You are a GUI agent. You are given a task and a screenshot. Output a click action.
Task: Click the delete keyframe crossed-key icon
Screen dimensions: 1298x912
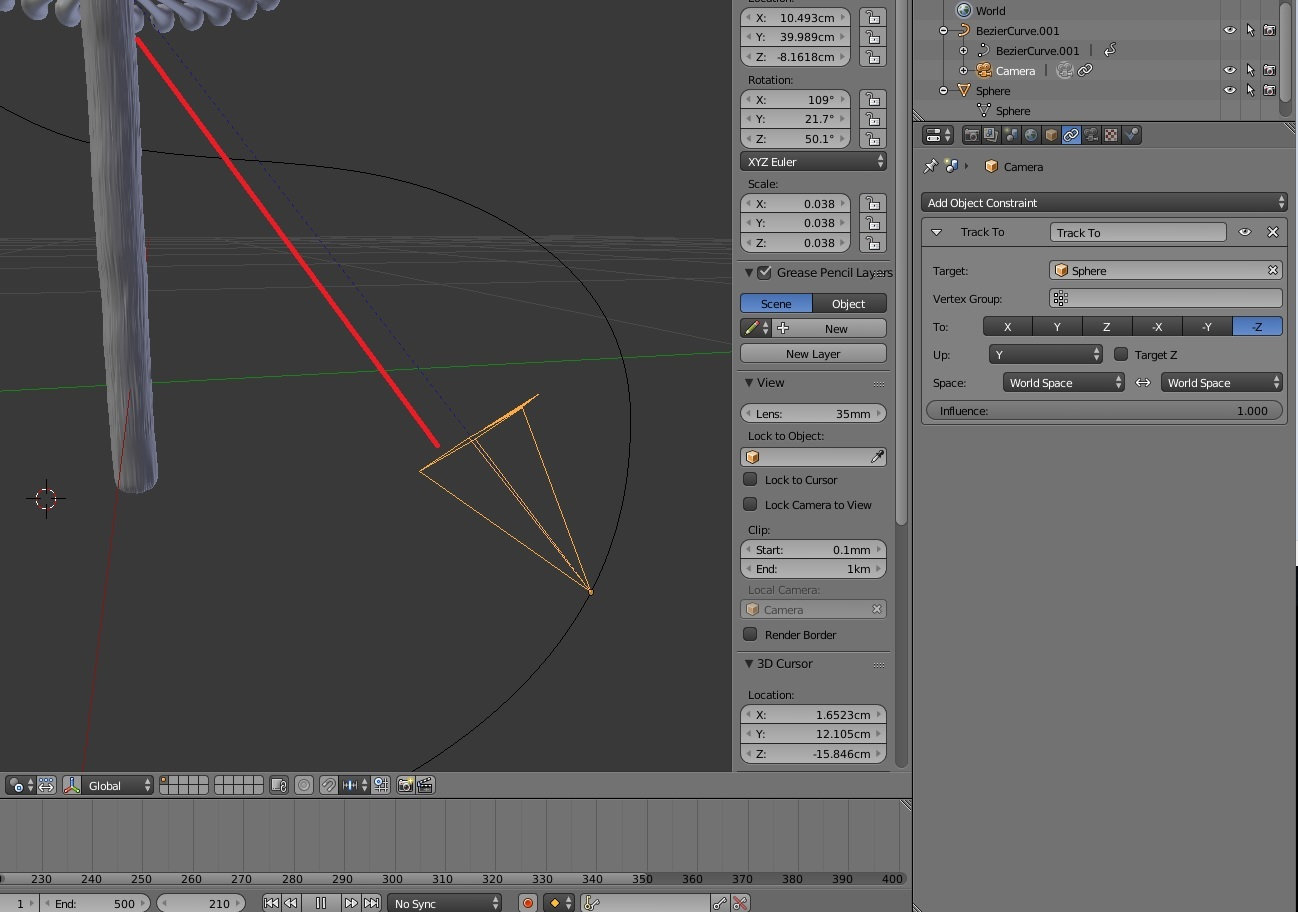(740, 903)
